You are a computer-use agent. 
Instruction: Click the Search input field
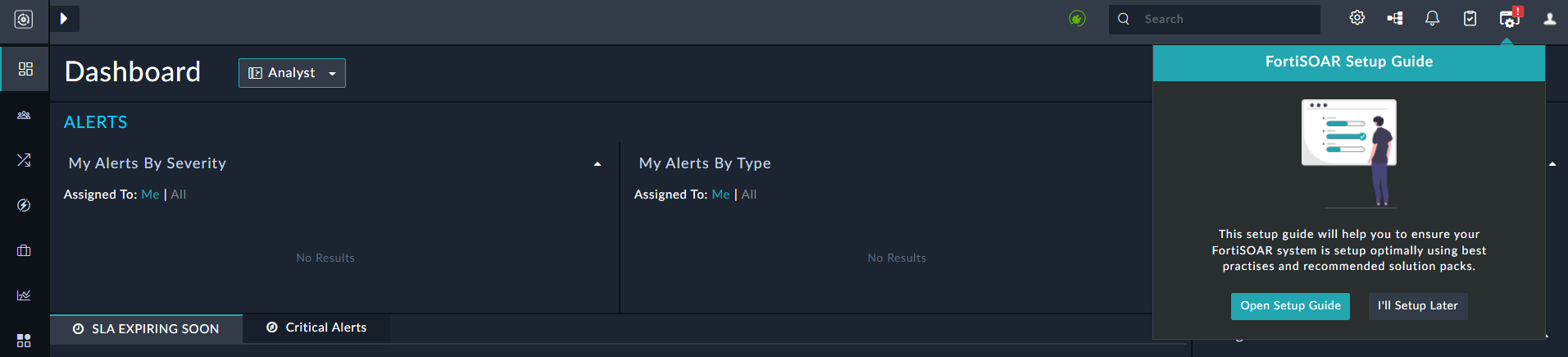click(1225, 19)
